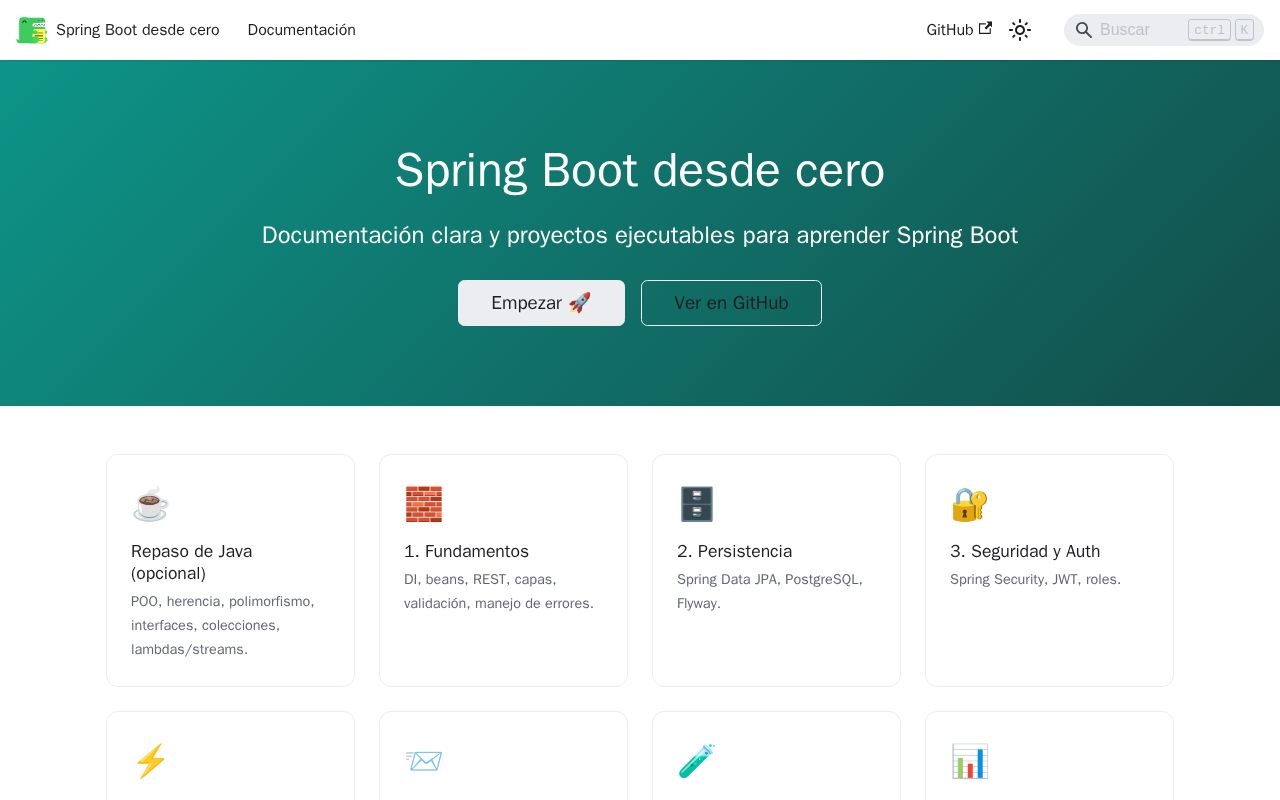Click the text 'Spring Data JPA, PostgreSQL, Flyway.'
The width and height of the screenshot is (1280, 800).
point(770,591)
